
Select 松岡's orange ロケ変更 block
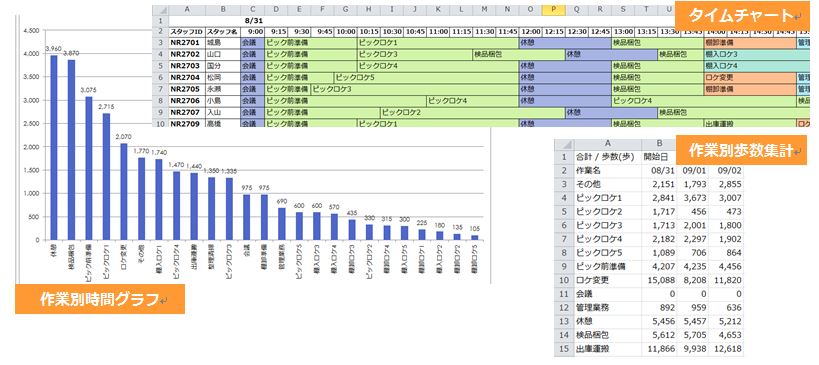pyautogui.click(x=750, y=77)
